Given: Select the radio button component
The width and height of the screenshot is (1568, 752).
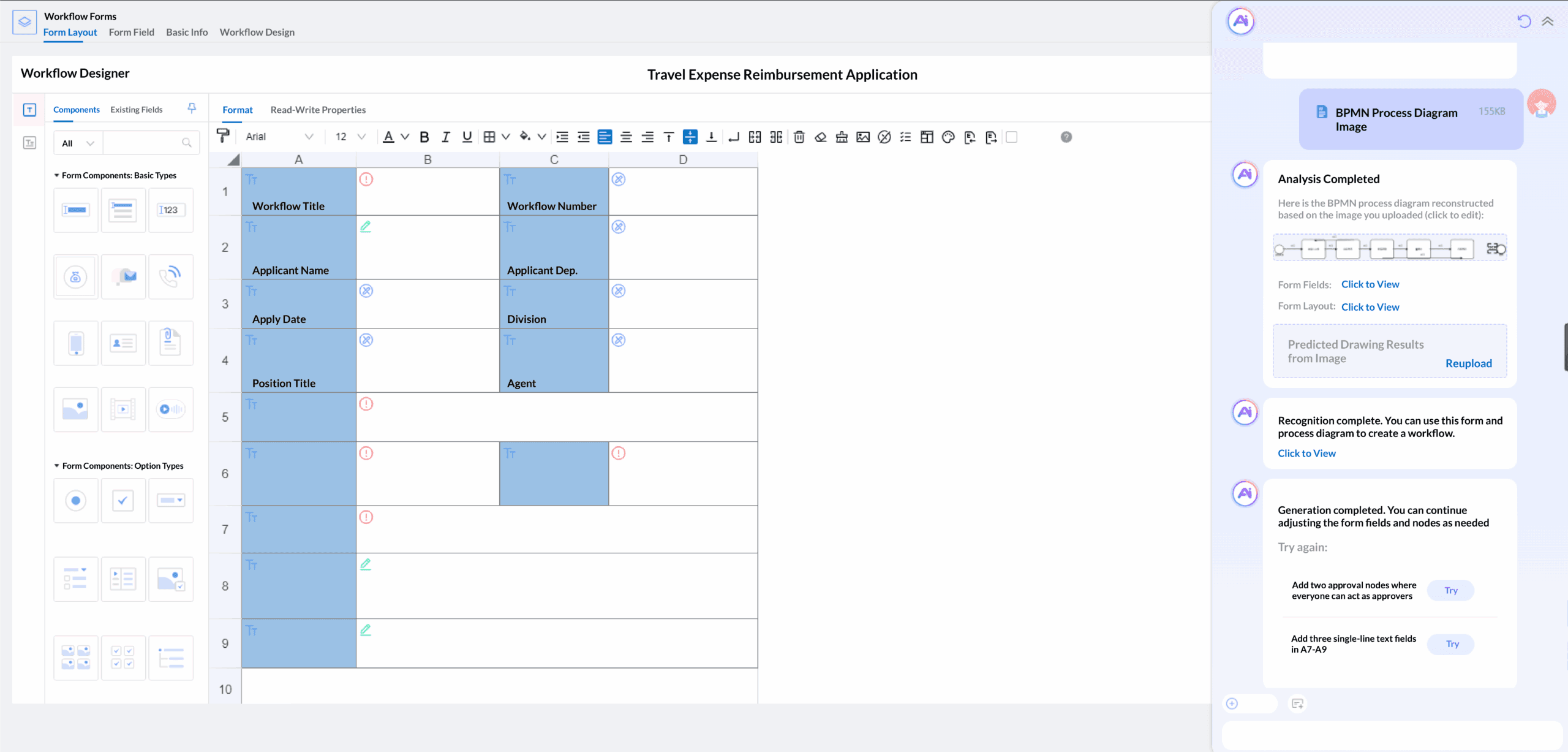Looking at the screenshot, I should pyautogui.click(x=76, y=501).
